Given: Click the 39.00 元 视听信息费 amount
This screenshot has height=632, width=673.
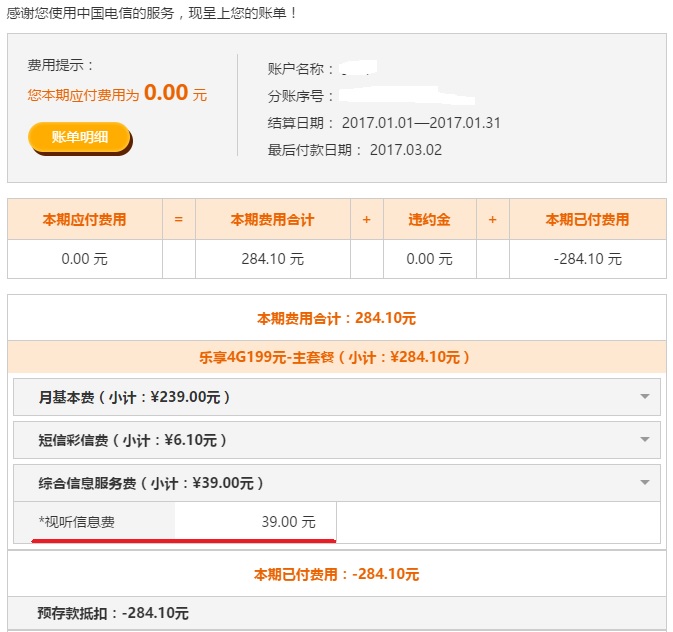Looking at the screenshot, I should pyautogui.click(x=288, y=522).
